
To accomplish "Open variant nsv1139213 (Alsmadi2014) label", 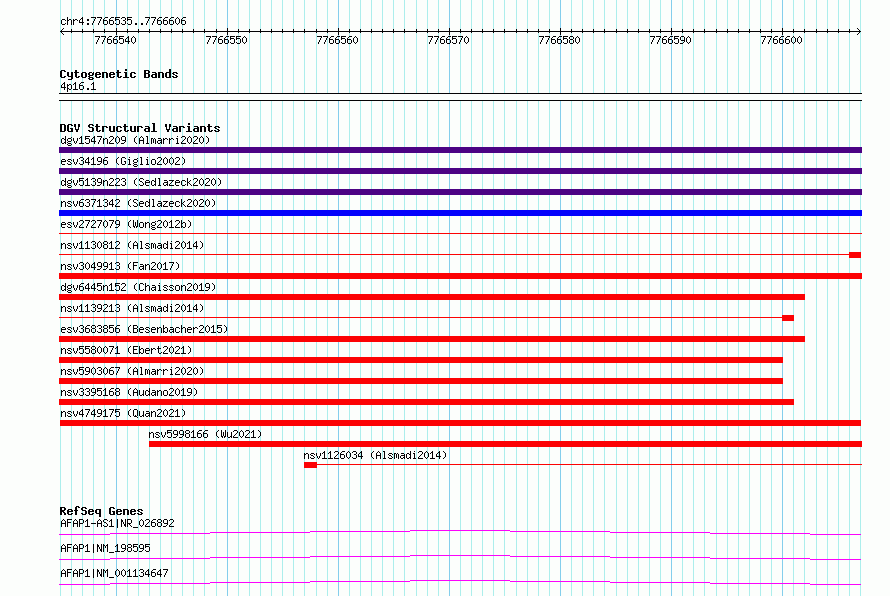I will pos(132,308).
